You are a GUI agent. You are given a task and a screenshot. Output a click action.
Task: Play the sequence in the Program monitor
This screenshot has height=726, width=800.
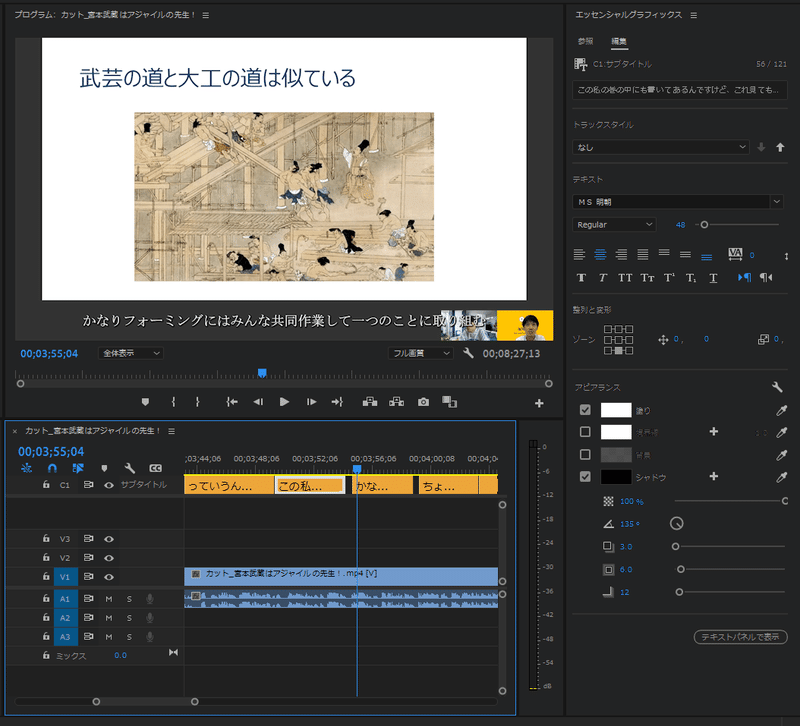coord(284,402)
